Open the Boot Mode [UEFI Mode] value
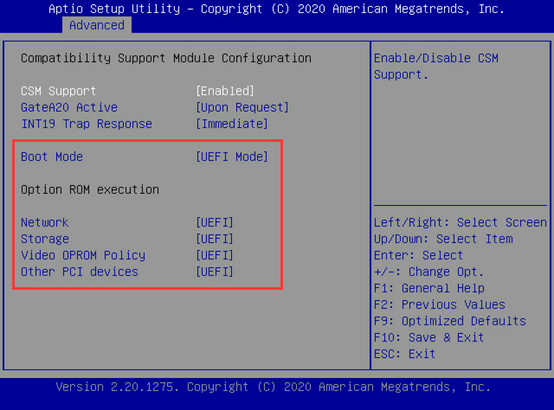554x410 pixels. tap(232, 157)
